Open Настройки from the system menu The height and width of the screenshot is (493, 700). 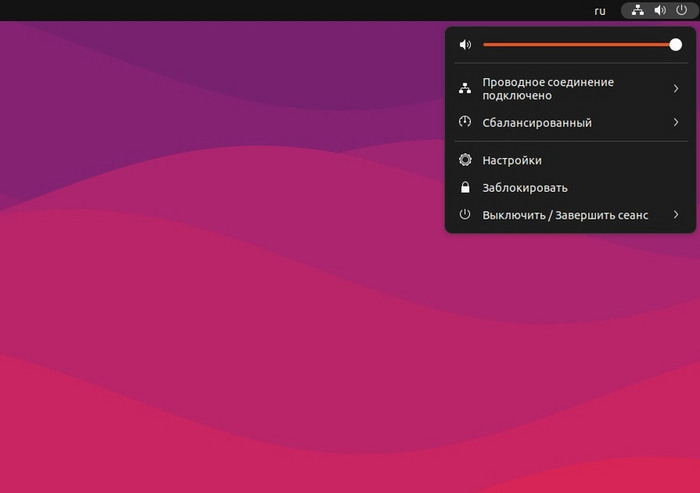(x=511, y=160)
